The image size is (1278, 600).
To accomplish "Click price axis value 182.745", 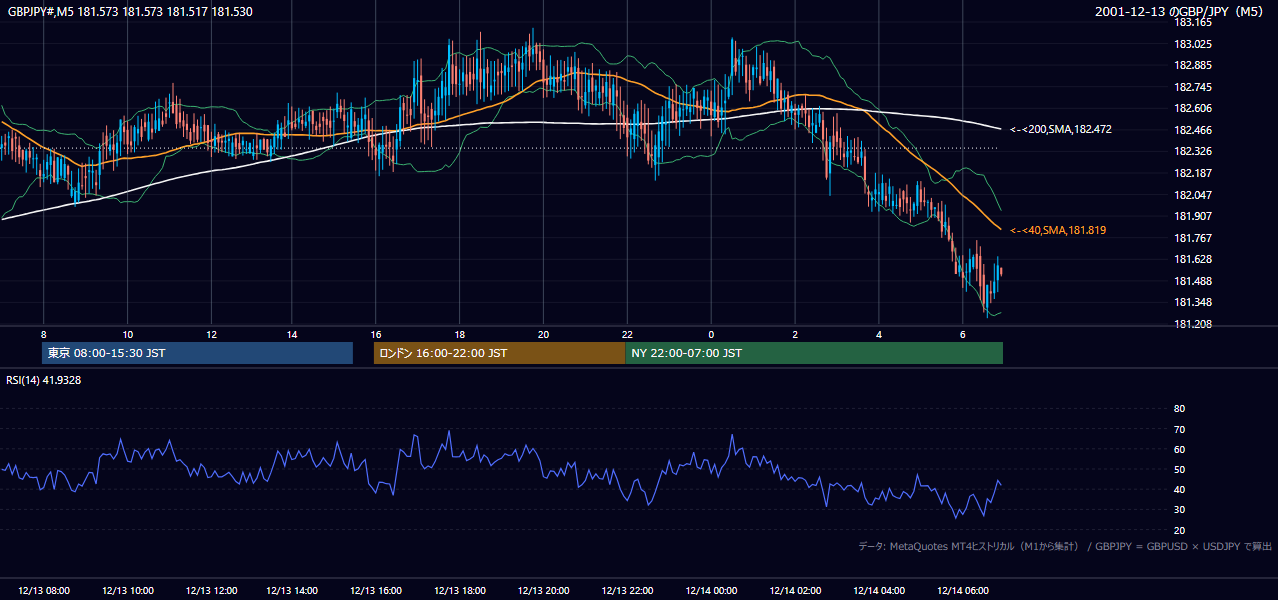I will pos(1193,87).
